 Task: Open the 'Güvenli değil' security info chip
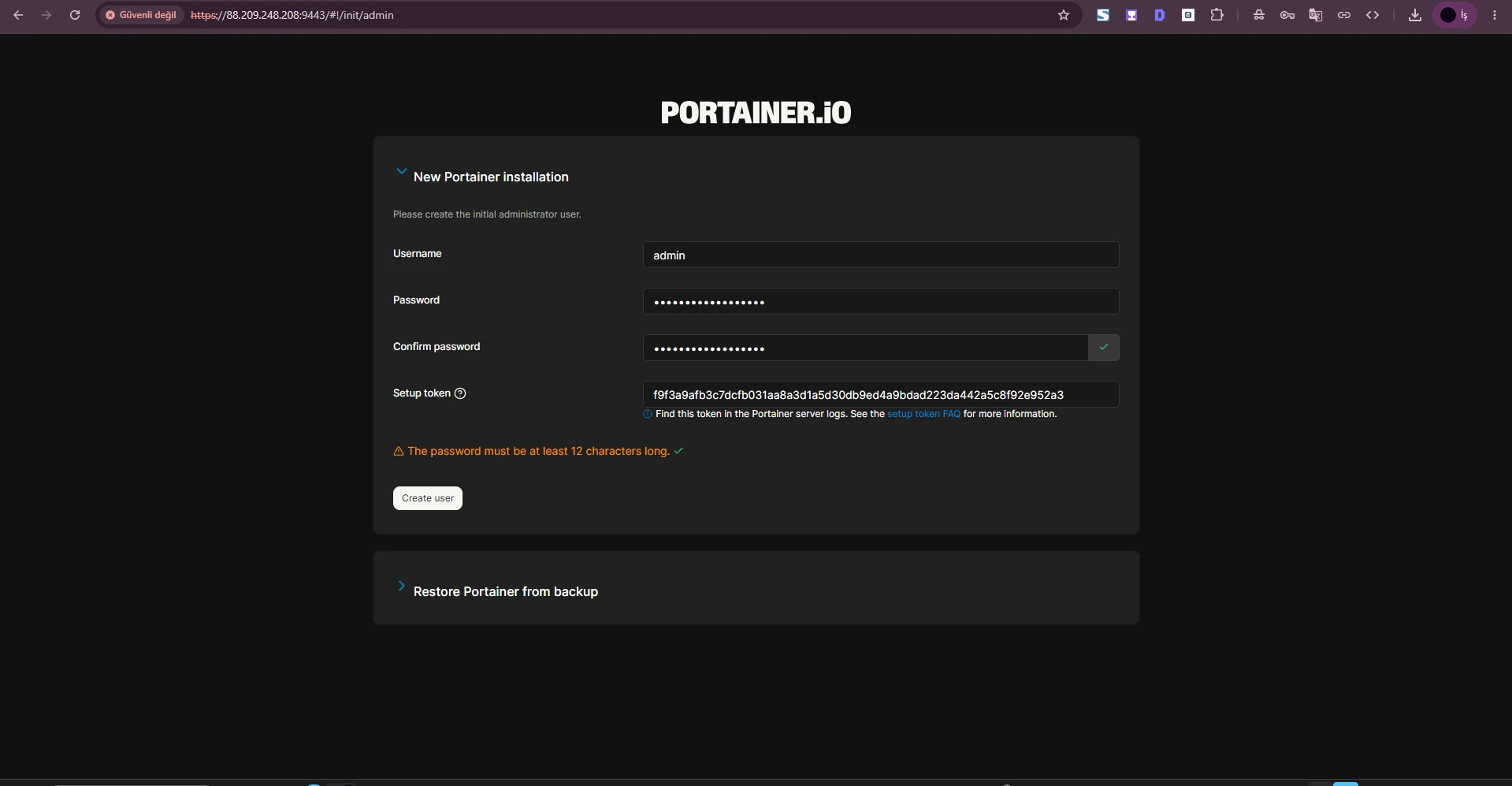pyautogui.click(x=141, y=15)
